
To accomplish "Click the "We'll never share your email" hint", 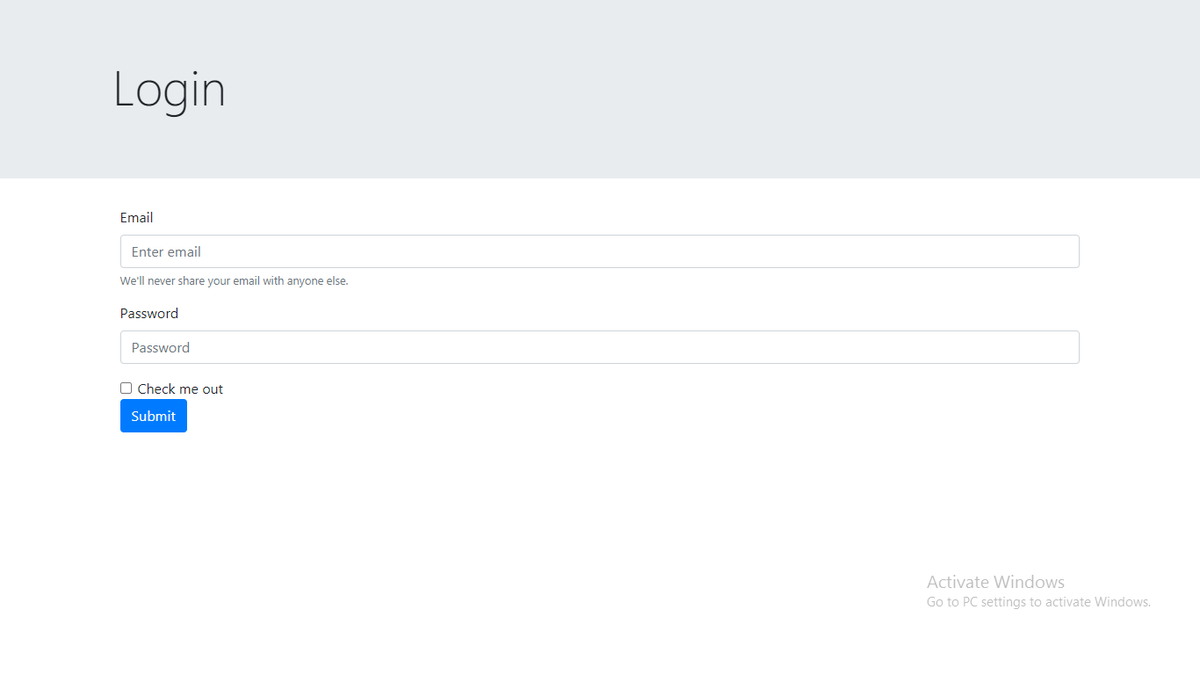I will 234,281.
